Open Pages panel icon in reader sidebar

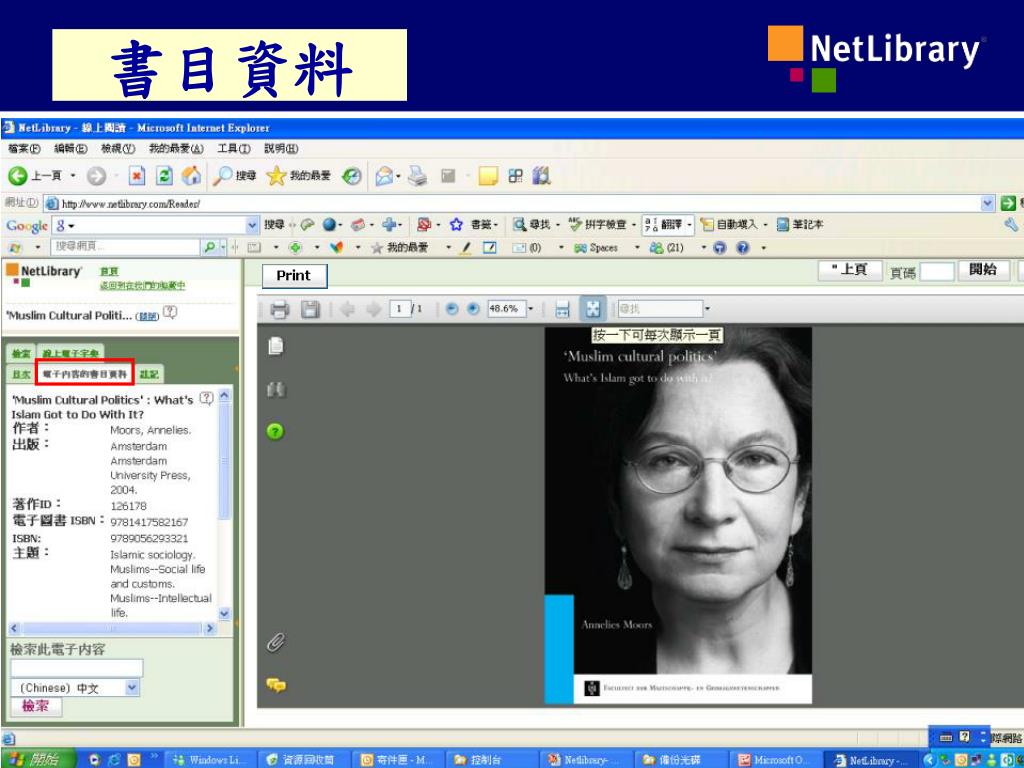coord(276,345)
